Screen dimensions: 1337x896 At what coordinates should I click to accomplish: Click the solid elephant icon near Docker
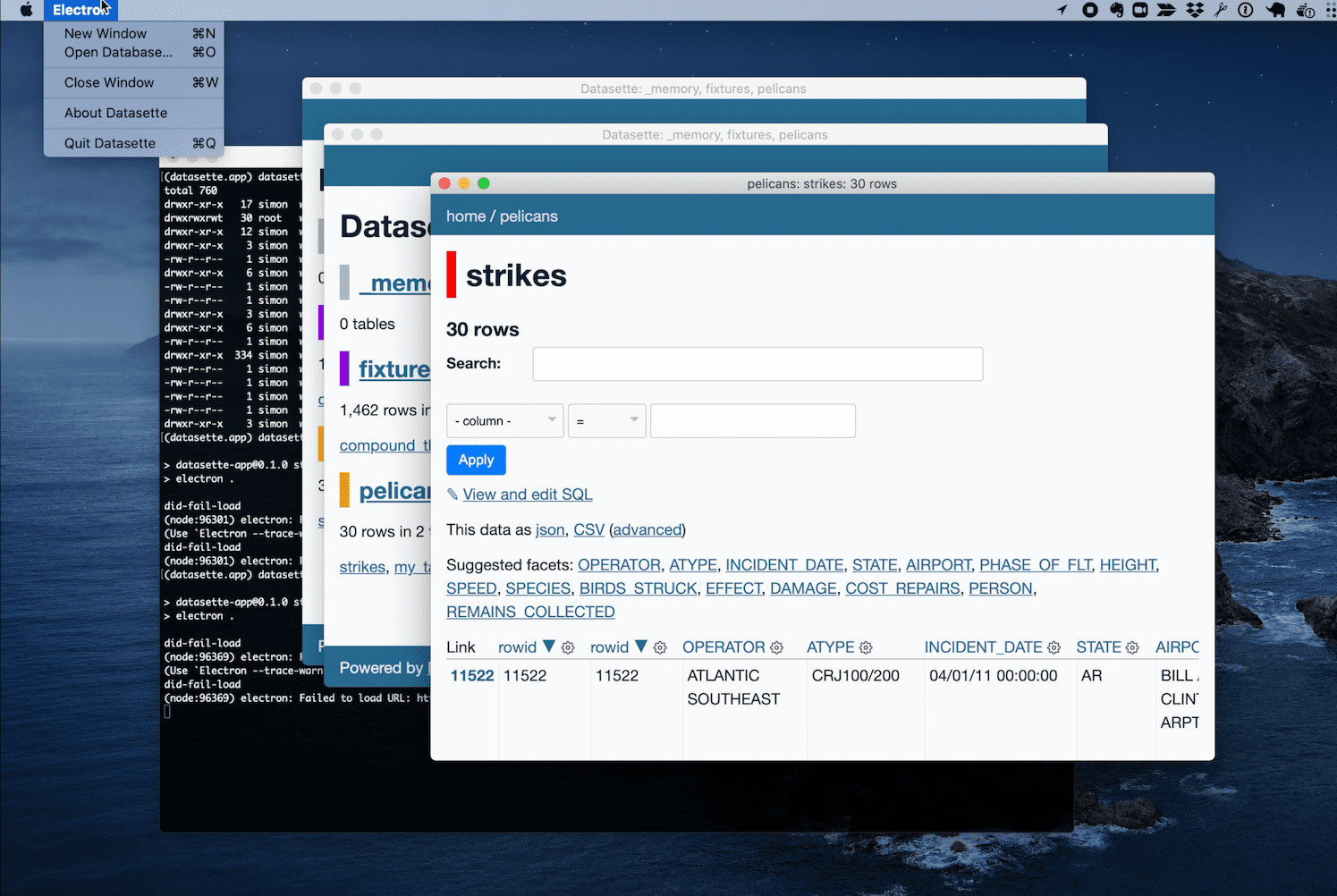point(1276,10)
